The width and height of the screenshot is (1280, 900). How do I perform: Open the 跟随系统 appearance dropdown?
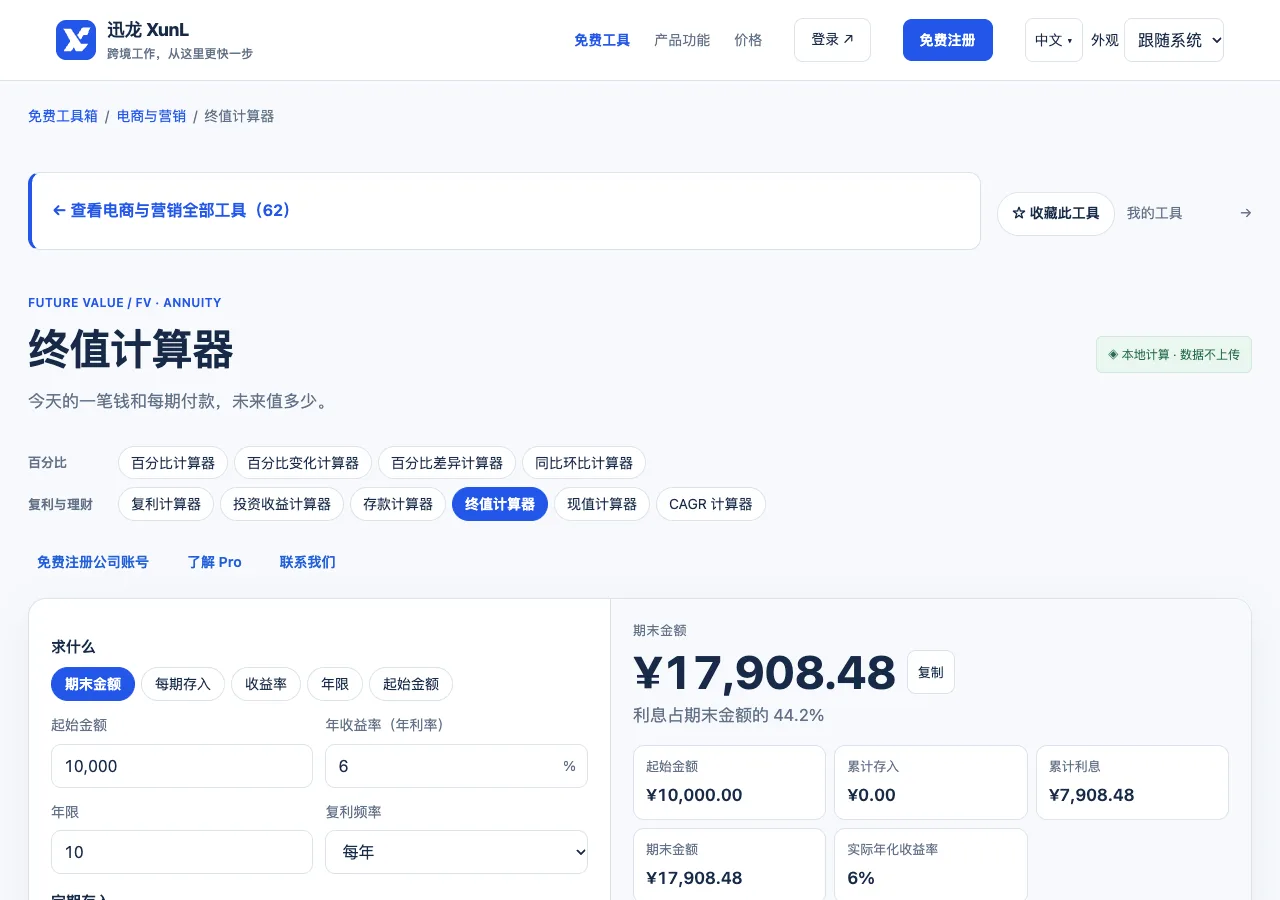pos(1174,40)
